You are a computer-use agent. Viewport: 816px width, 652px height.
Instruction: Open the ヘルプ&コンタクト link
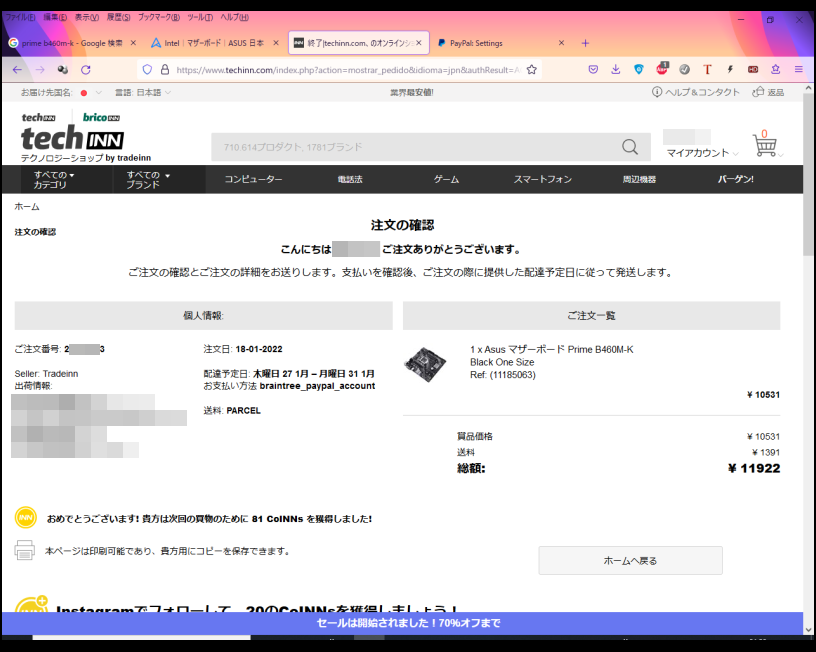coord(695,93)
